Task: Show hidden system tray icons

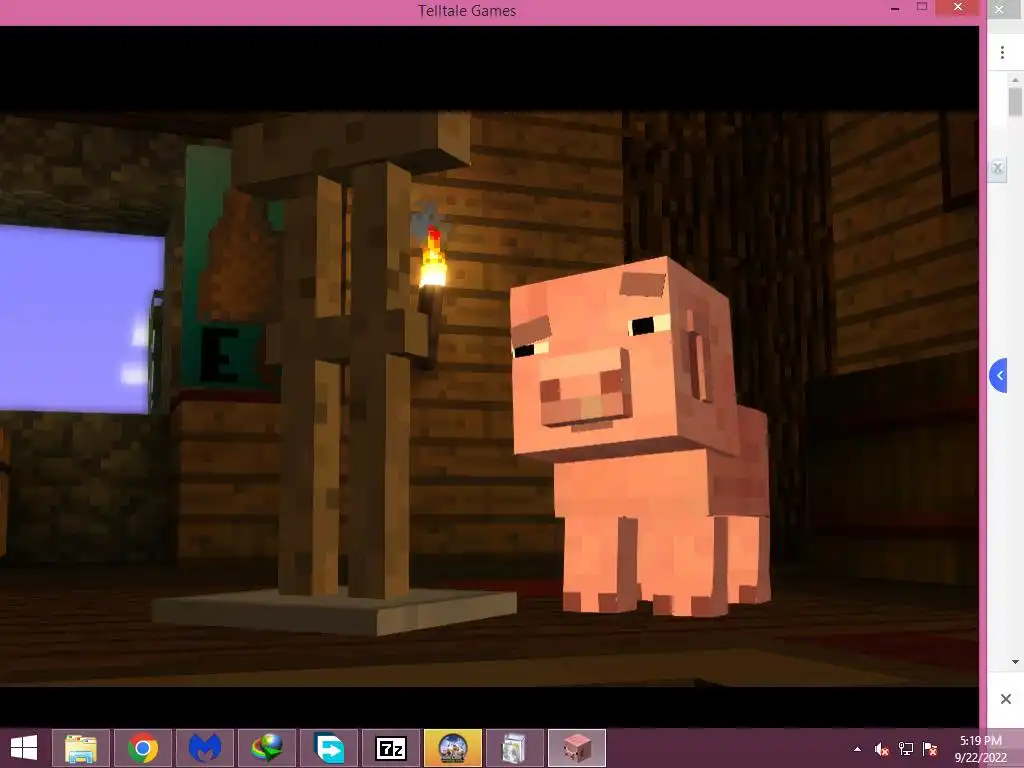Action: pos(857,749)
